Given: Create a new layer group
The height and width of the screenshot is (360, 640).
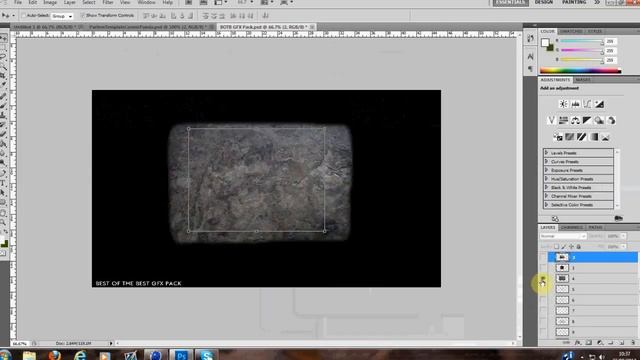Looking at the screenshot, I should tap(611, 343).
